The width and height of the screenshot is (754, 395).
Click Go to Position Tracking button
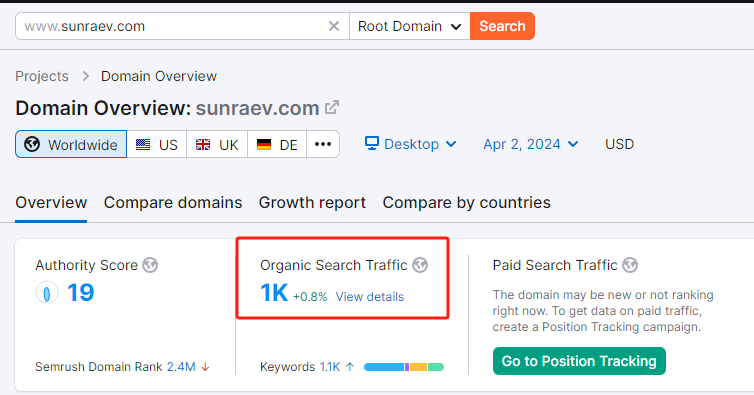click(x=579, y=361)
